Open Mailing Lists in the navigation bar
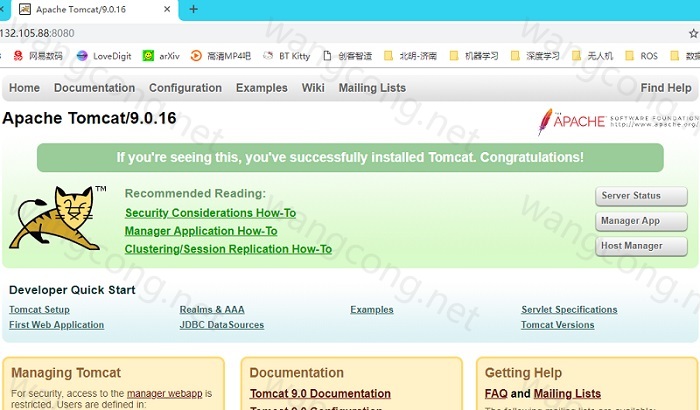Image resolution: width=700 pixels, height=410 pixels. click(x=372, y=88)
